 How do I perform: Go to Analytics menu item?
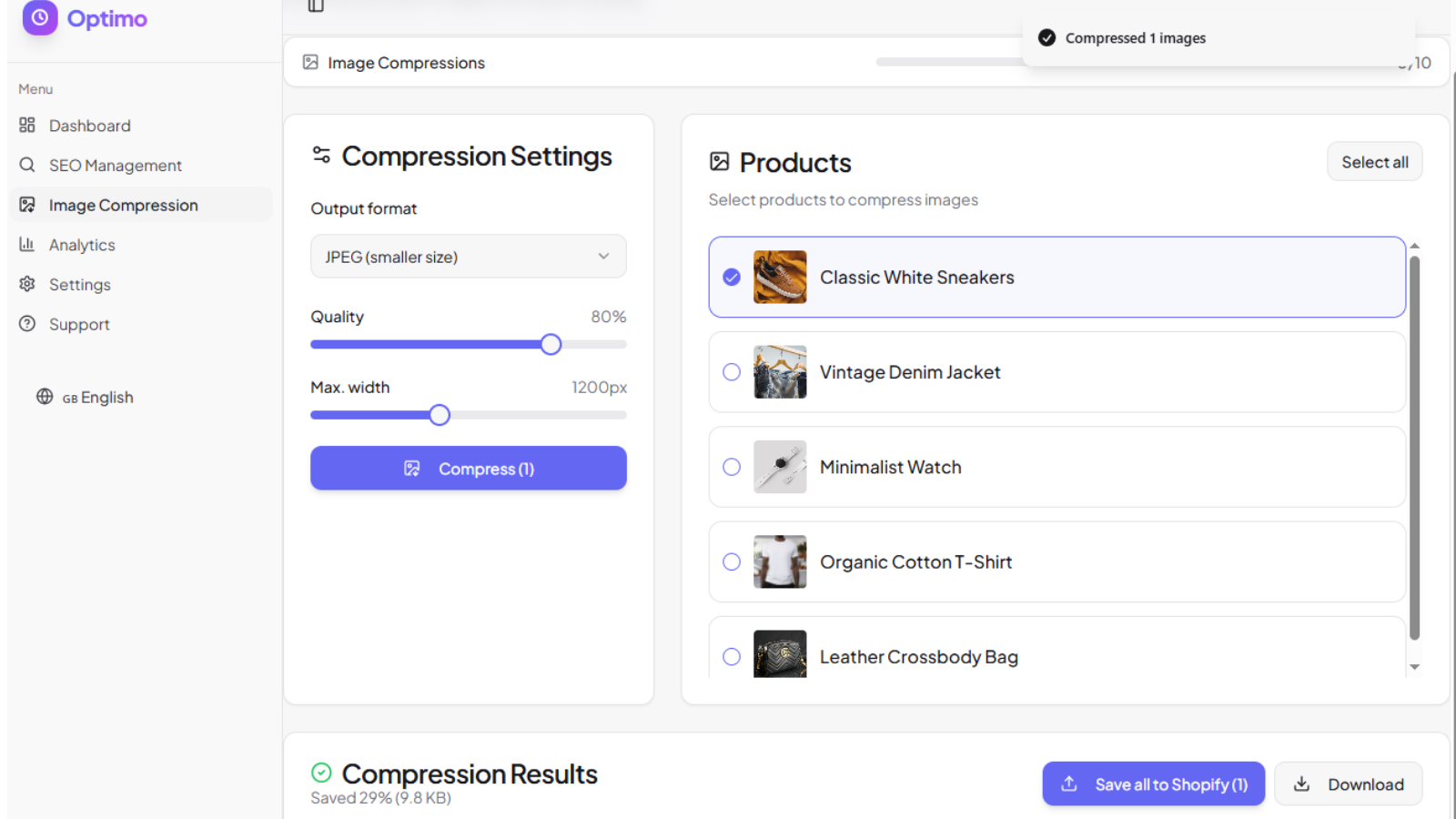[x=82, y=245]
